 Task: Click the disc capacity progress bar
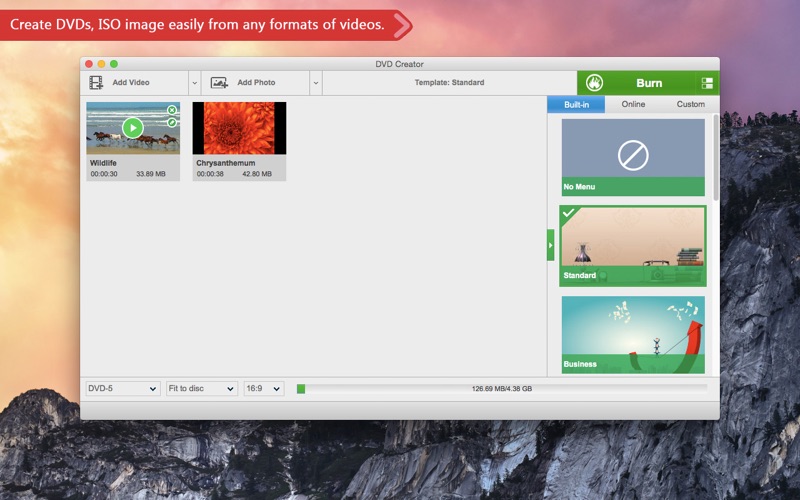501,389
